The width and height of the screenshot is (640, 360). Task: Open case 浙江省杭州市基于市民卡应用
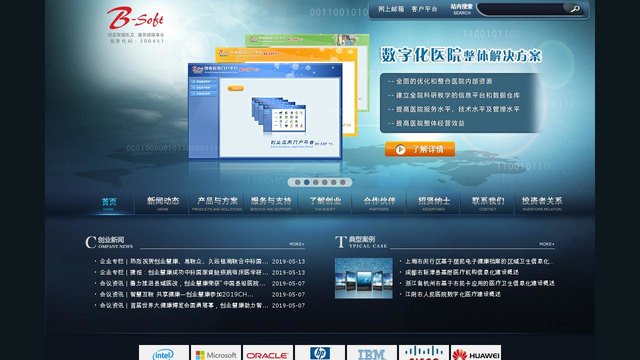click(x=480, y=283)
